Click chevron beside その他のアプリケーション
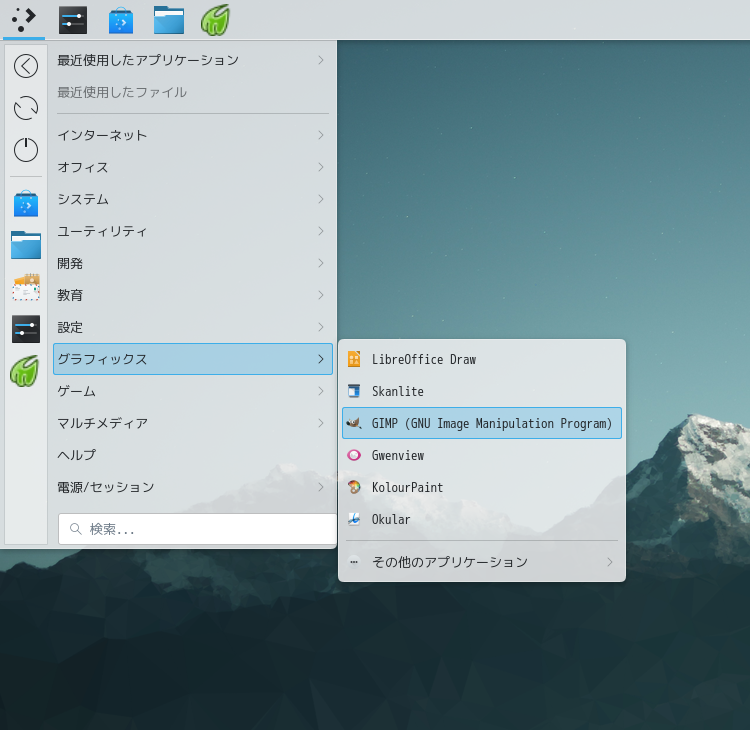 coord(610,562)
